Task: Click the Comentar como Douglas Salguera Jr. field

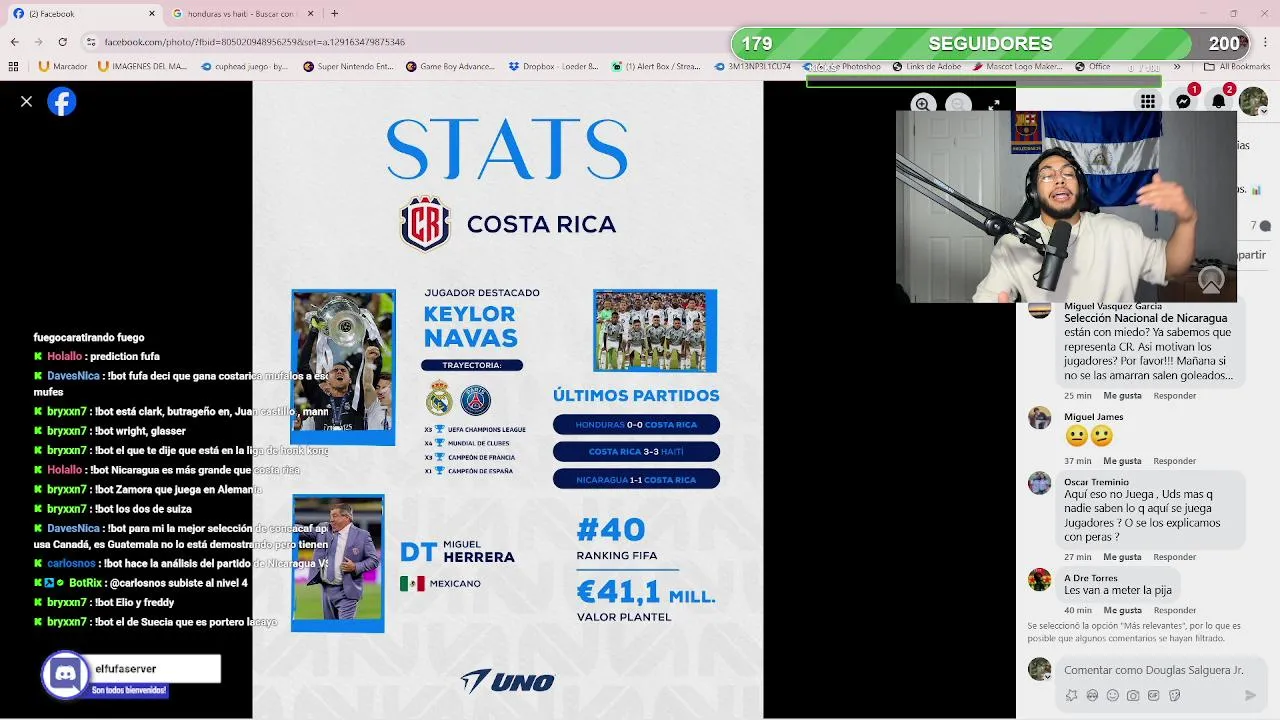Action: [1154, 670]
